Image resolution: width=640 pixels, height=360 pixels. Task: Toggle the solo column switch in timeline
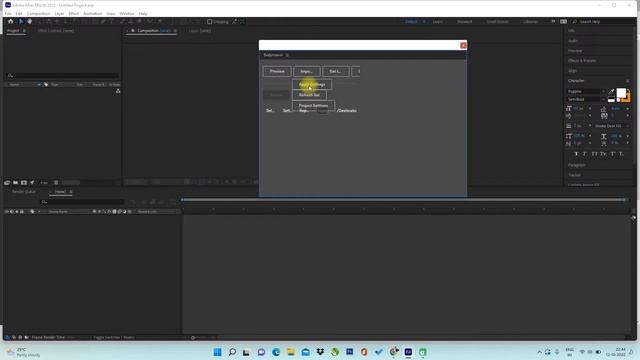click(x=17, y=211)
